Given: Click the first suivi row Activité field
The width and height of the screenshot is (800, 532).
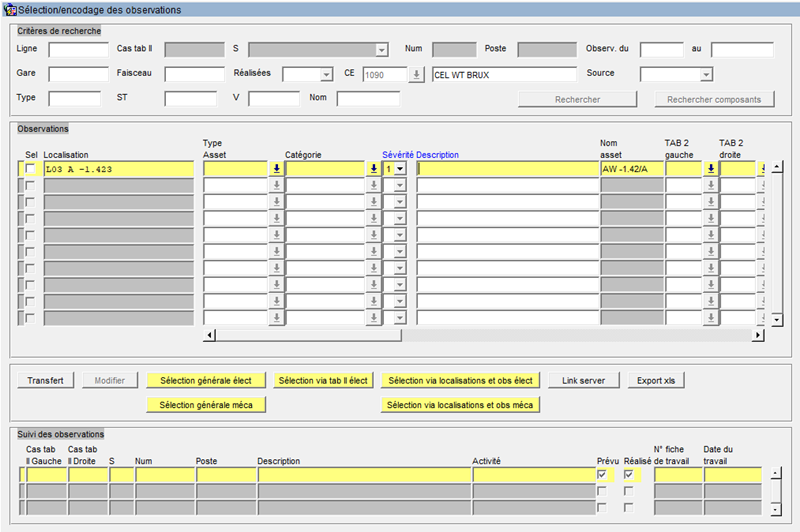Looking at the screenshot, I should [534, 475].
